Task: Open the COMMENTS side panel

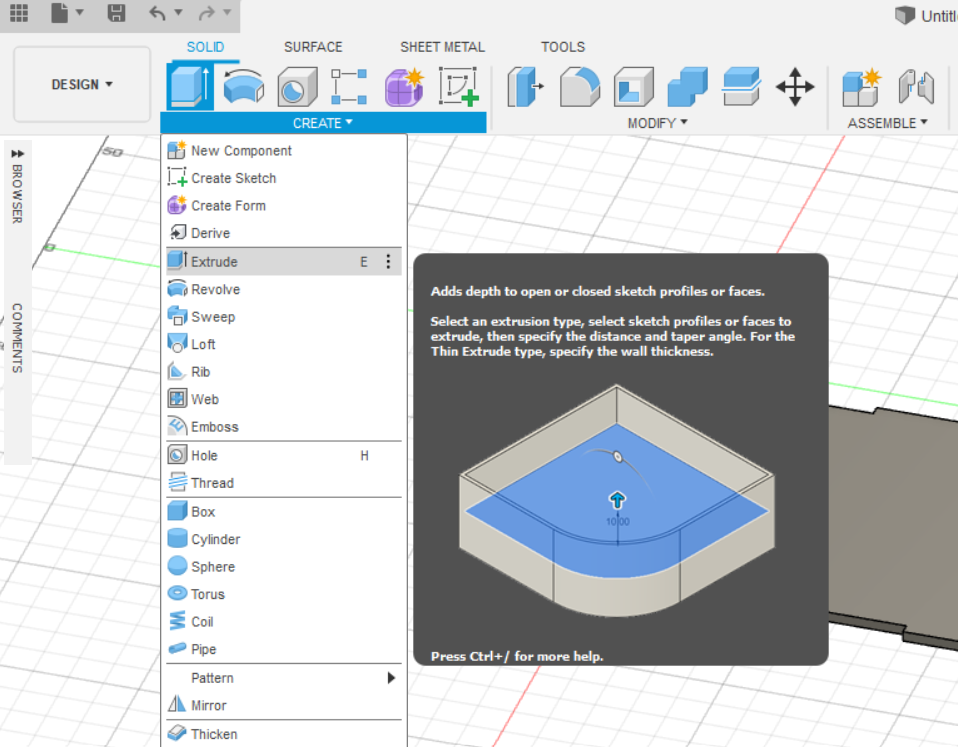Action: 17,338
